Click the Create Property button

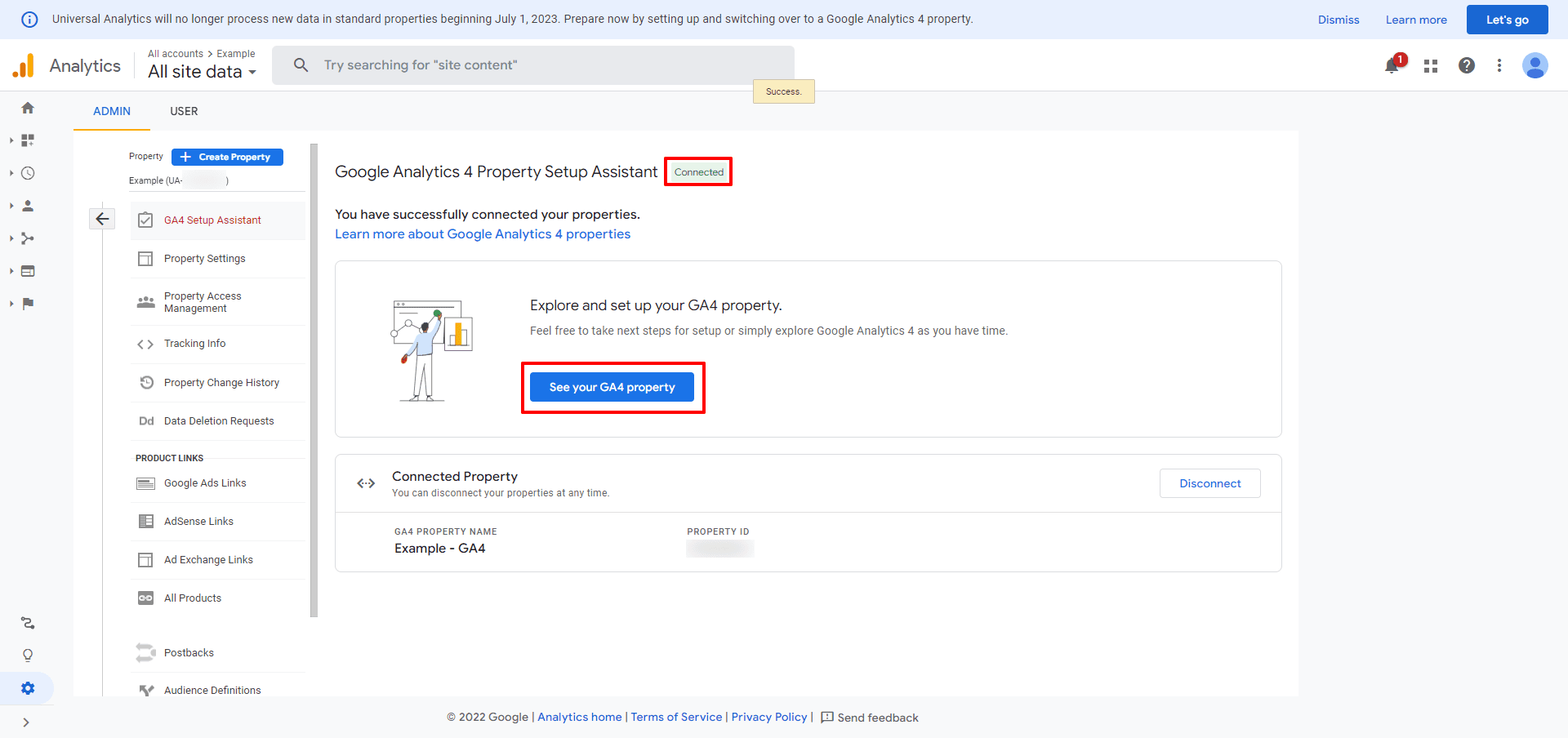pyautogui.click(x=227, y=157)
